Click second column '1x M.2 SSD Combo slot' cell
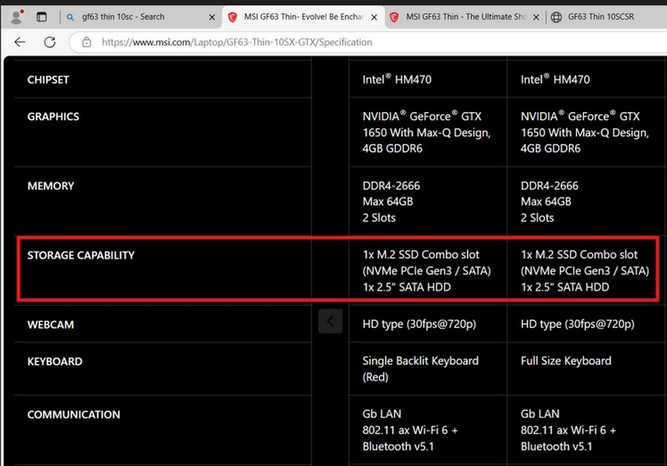This screenshot has height=466, width=667. pos(585,271)
